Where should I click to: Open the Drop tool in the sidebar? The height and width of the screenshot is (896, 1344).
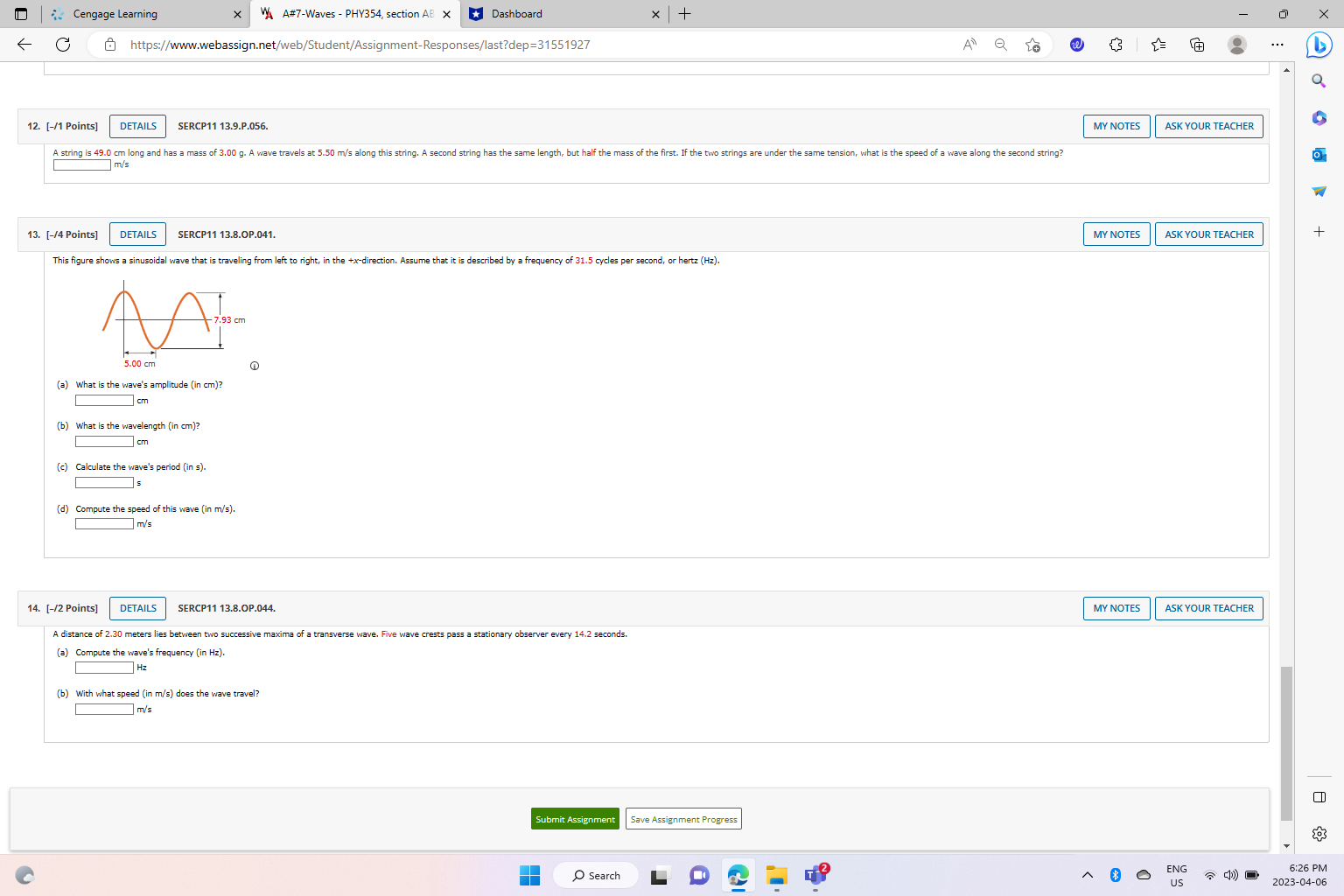1319,192
